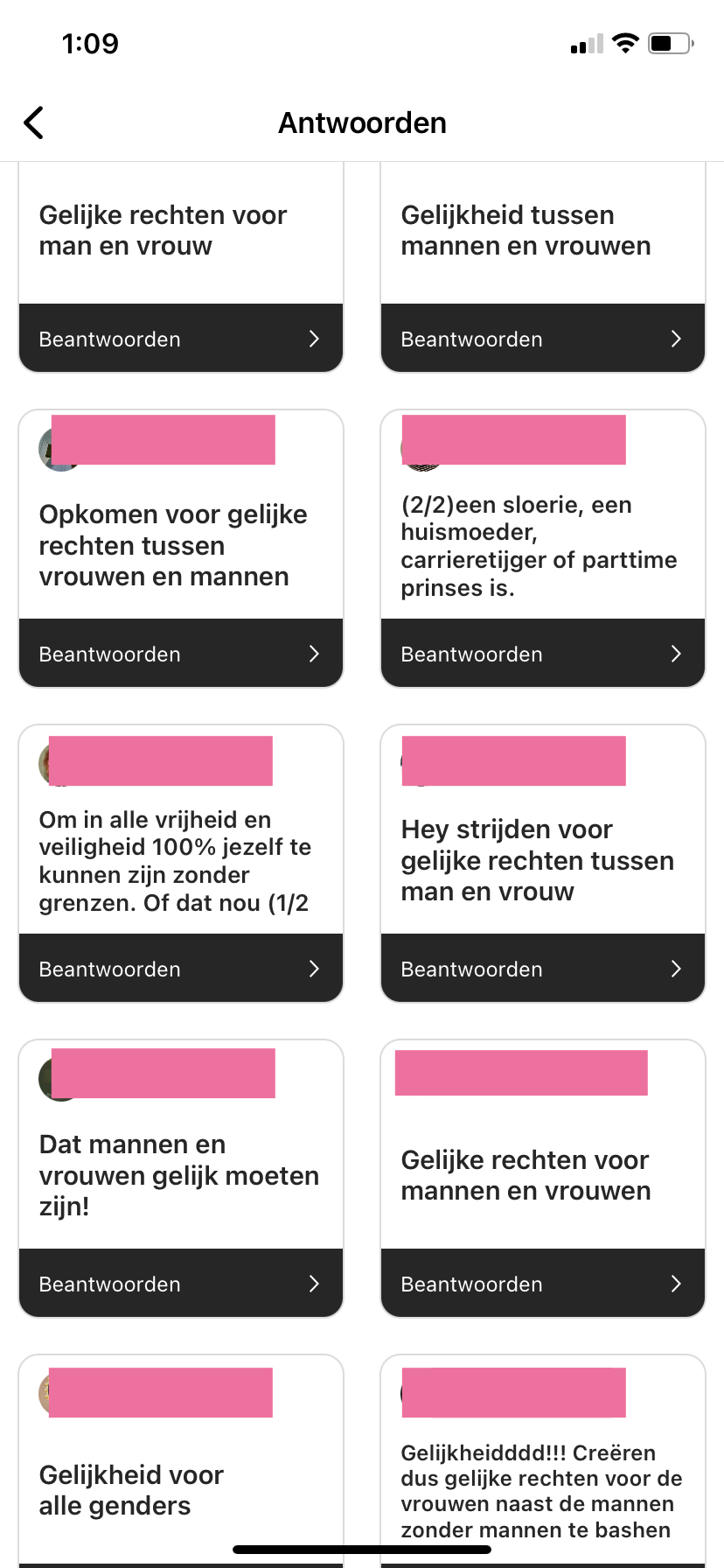Tap chevron under 'Om in alle vrijheid' answer
This screenshot has width=724, height=1568.
pyautogui.click(x=314, y=969)
